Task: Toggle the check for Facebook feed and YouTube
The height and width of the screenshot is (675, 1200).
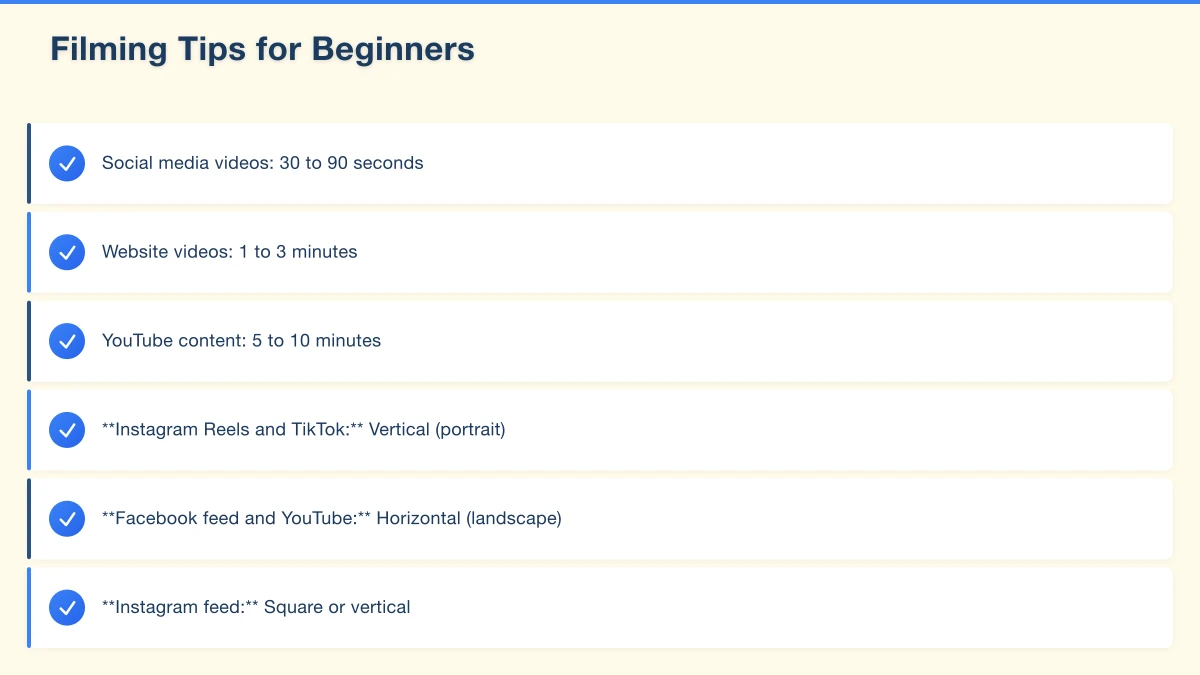Action: pos(67,519)
